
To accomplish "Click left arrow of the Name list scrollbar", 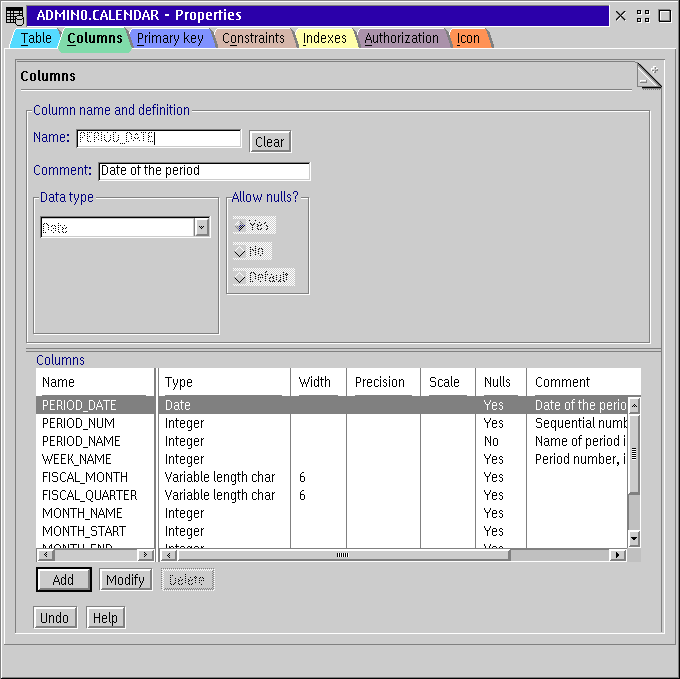I will point(43,555).
